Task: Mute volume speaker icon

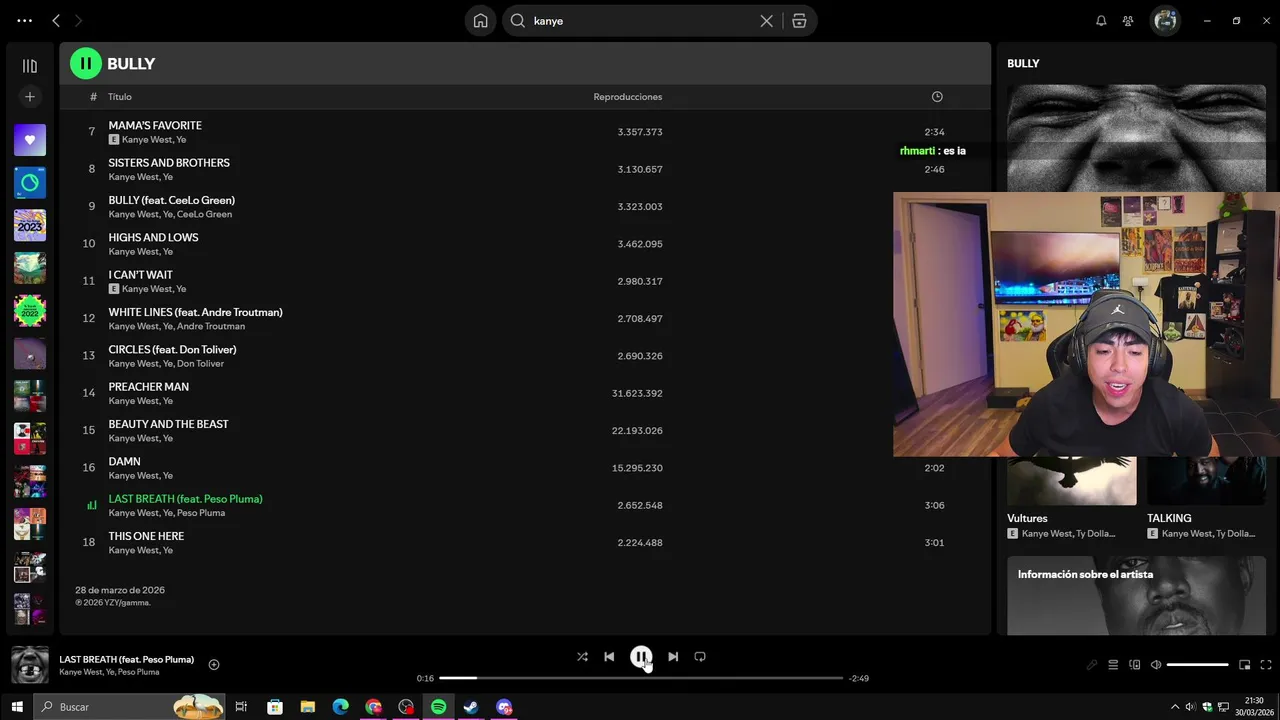Action: (x=1156, y=665)
